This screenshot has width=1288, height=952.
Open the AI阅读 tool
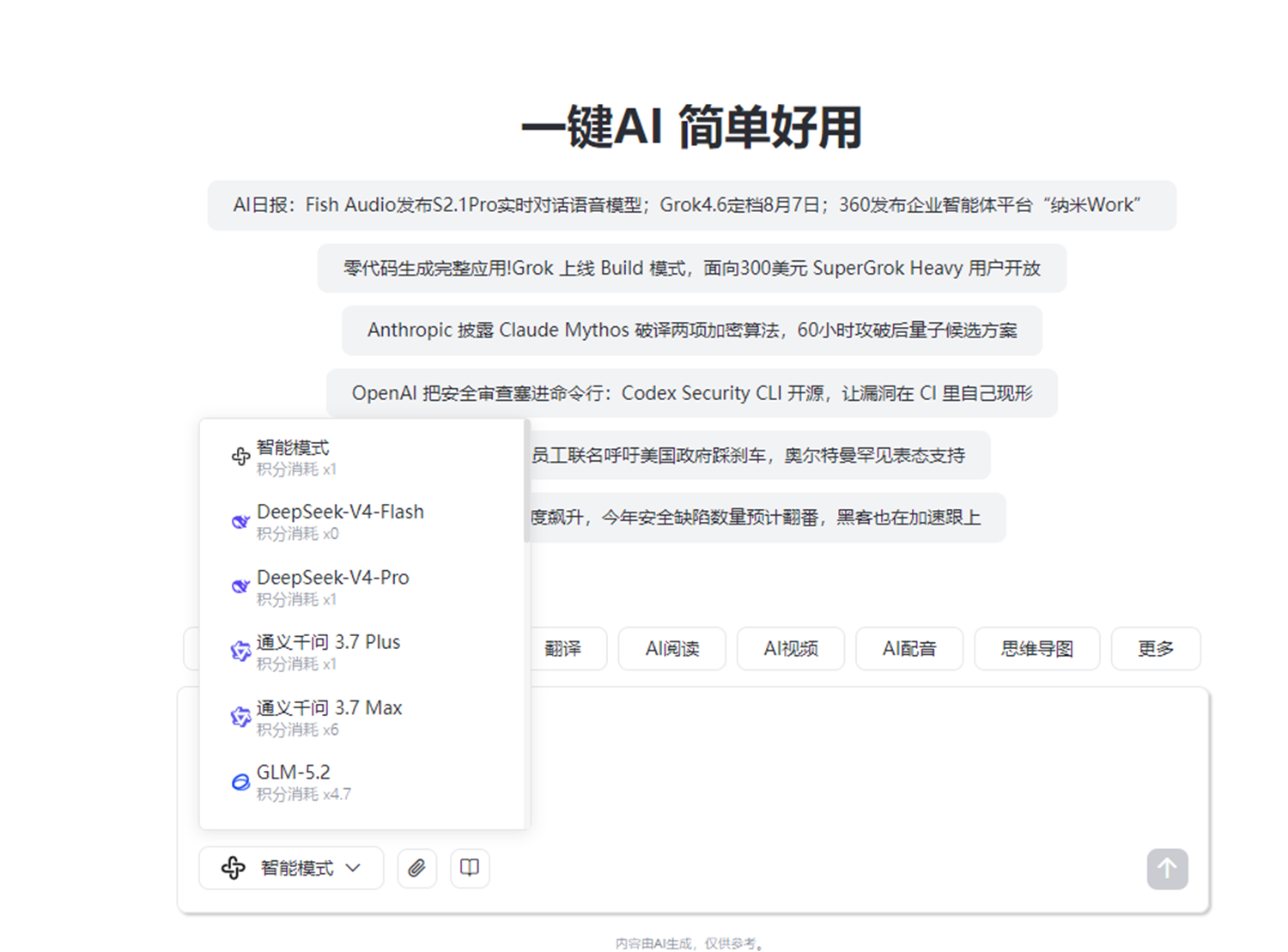[x=672, y=649]
